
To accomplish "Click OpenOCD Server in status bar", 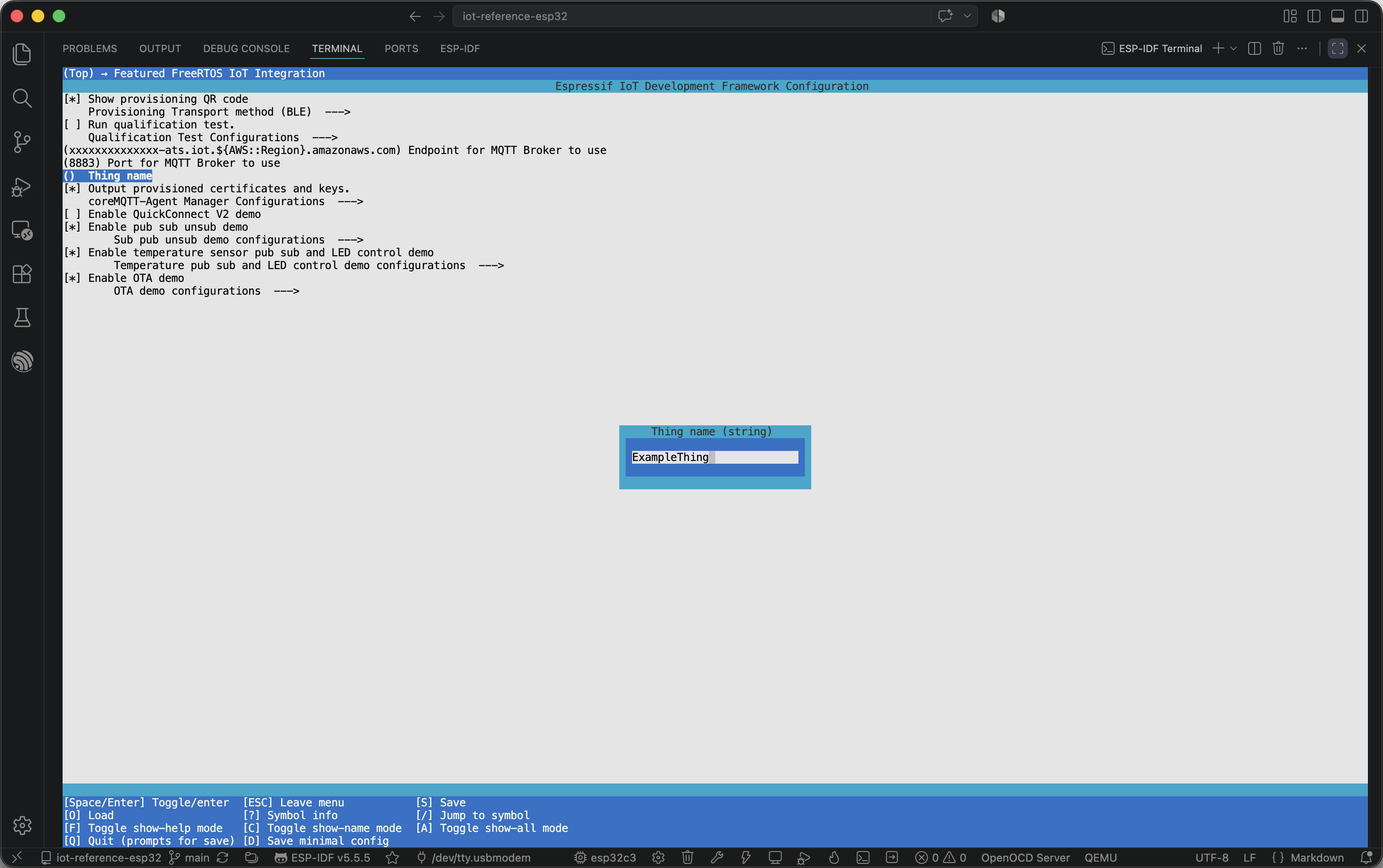I will coord(1025,857).
